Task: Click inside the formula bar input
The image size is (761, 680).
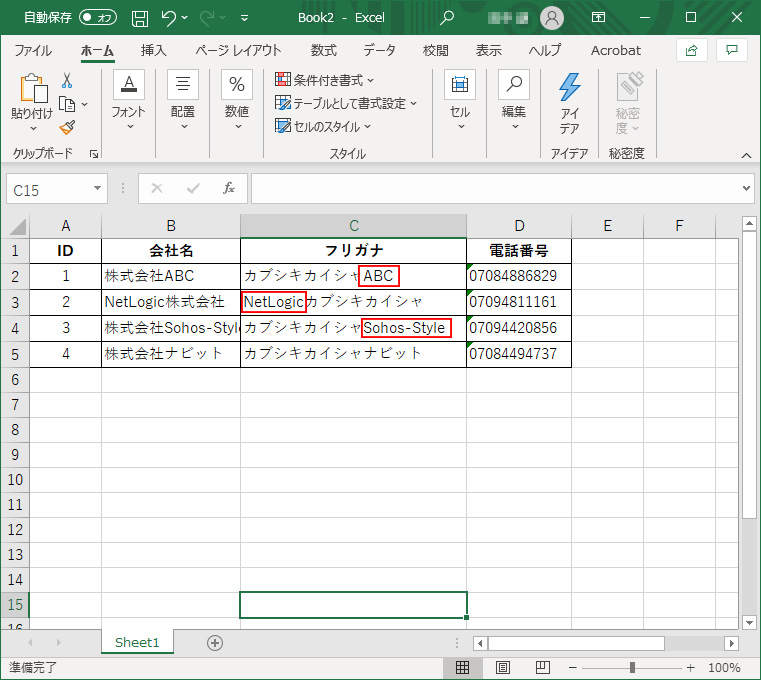Action: [x=495, y=188]
